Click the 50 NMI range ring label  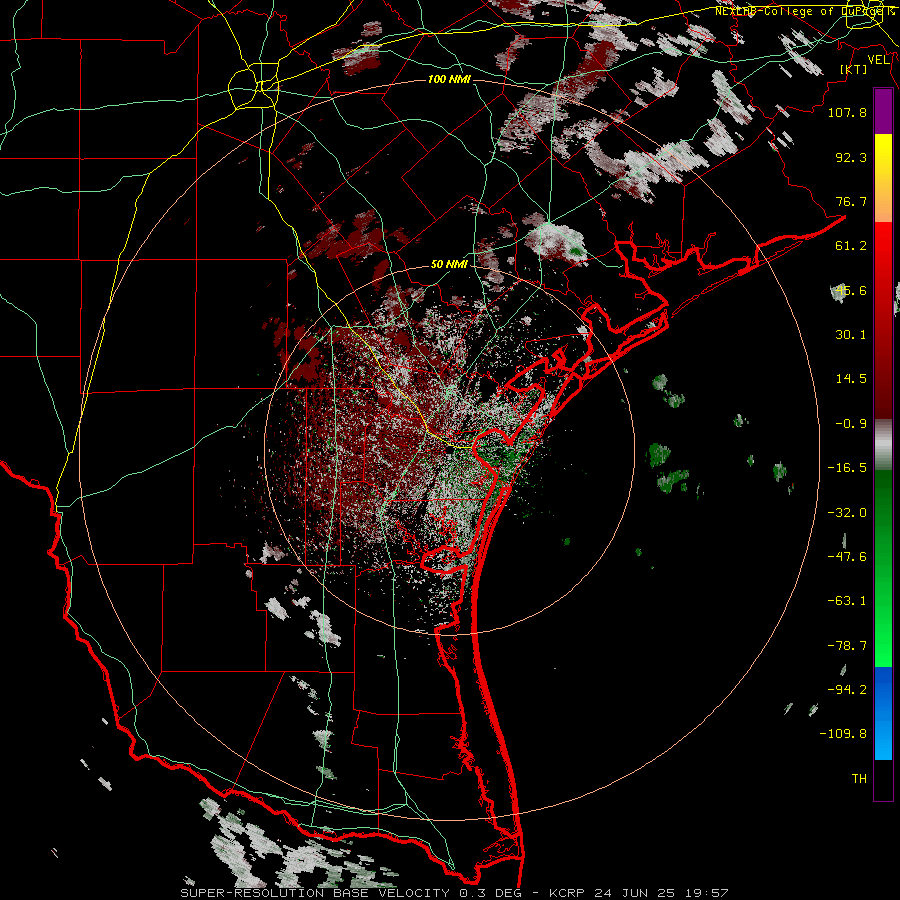pyautogui.click(x=449, y=264)
